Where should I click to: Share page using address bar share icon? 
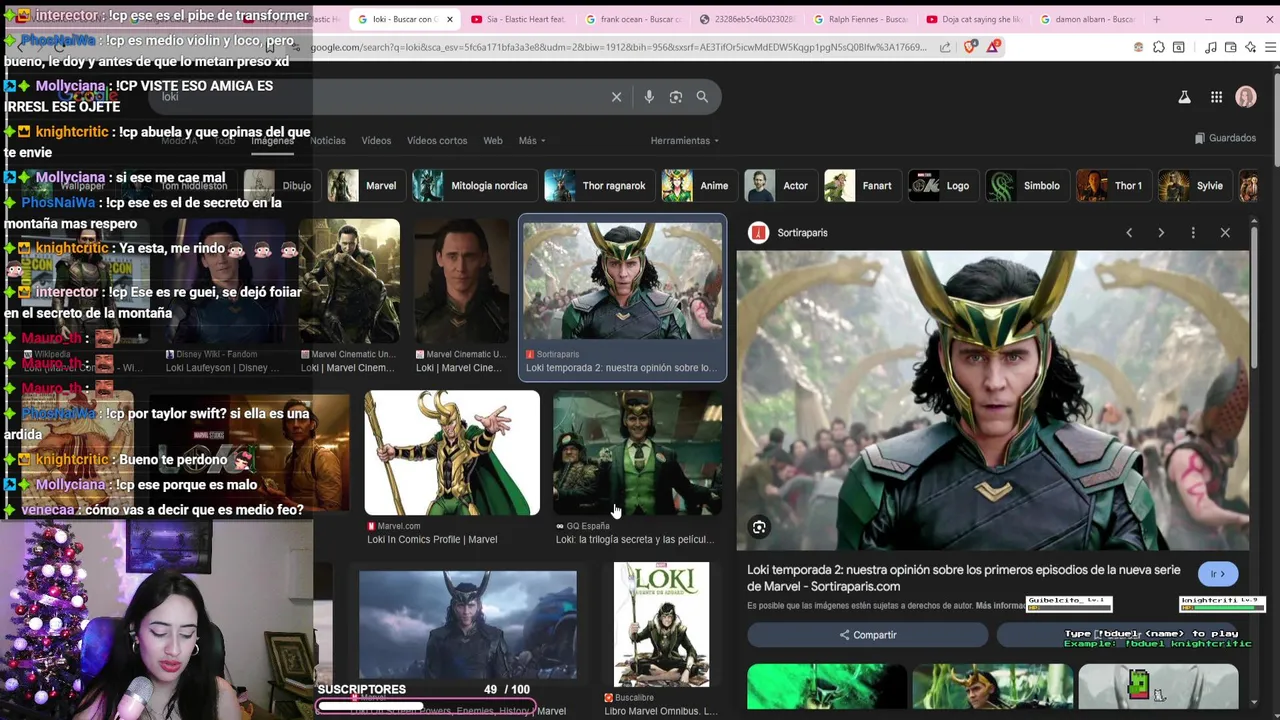945,47
